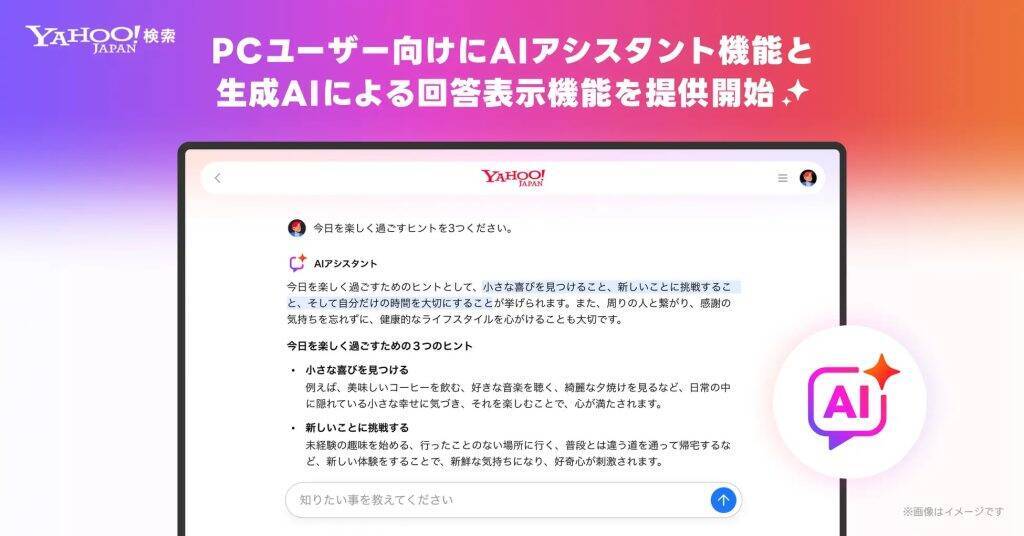This screenshot has width=1024, height=536.
Task: Click the Yahoo! JAPAN 検索 logo top left
Action: (101, 39)
